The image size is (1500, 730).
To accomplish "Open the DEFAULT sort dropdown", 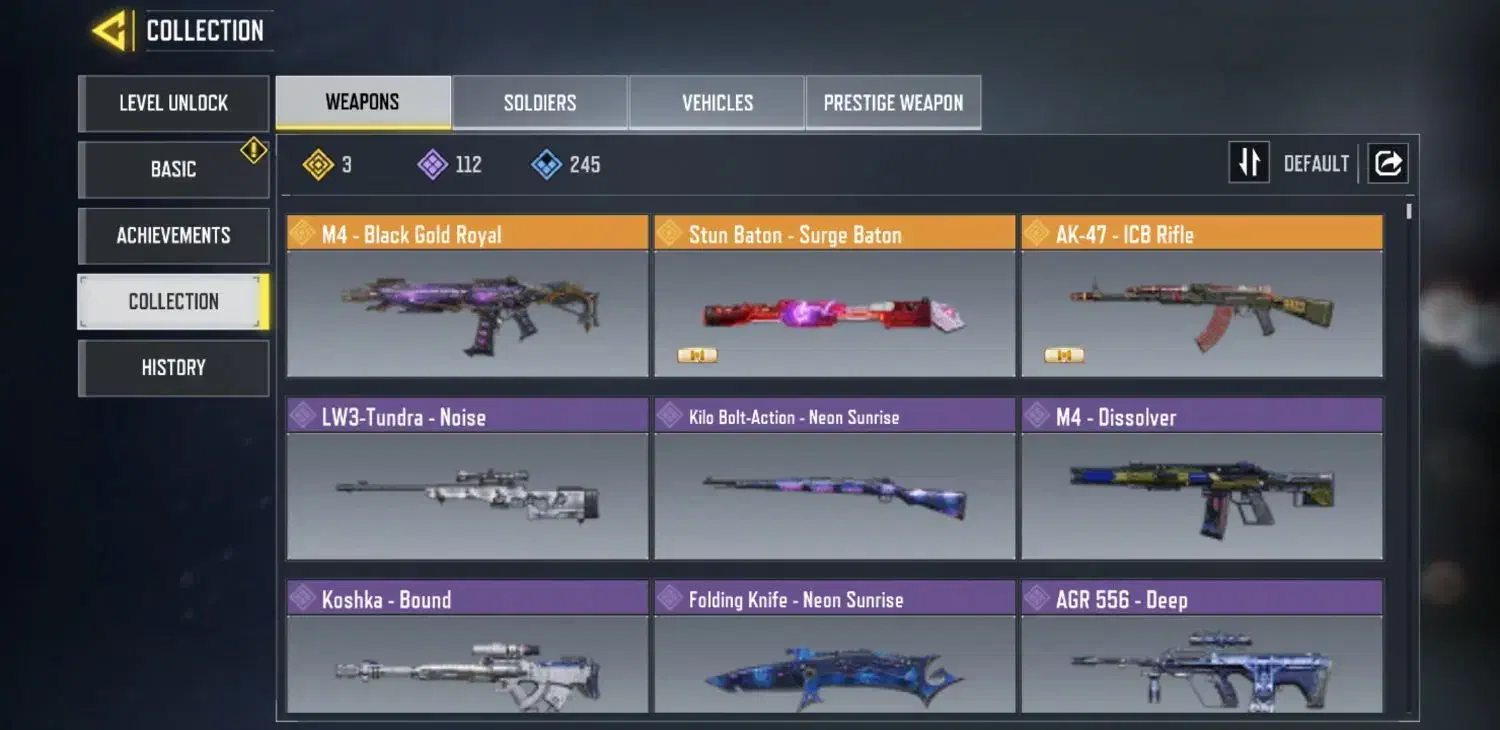I will (1316, 164).
